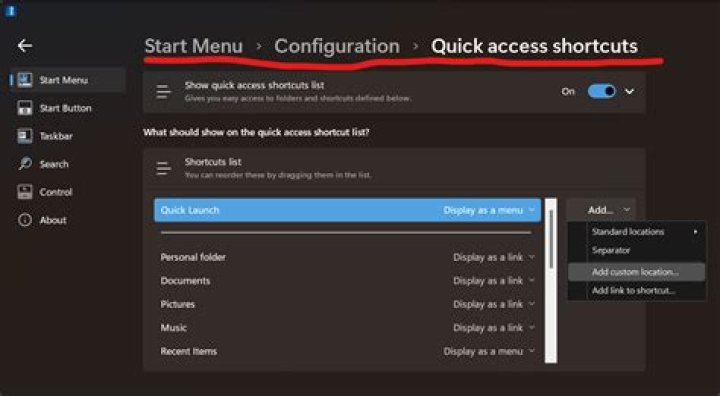Open About section in sidebar
720x396 pixels.
point(68,220)
